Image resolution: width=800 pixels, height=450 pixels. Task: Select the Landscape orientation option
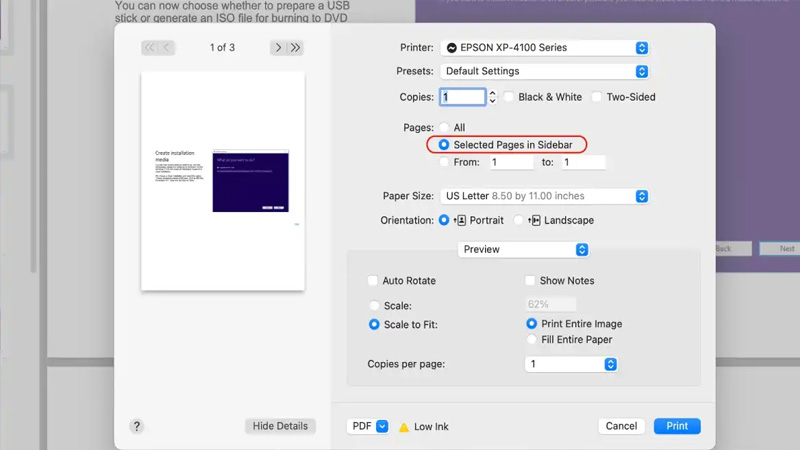pos(518,220)
